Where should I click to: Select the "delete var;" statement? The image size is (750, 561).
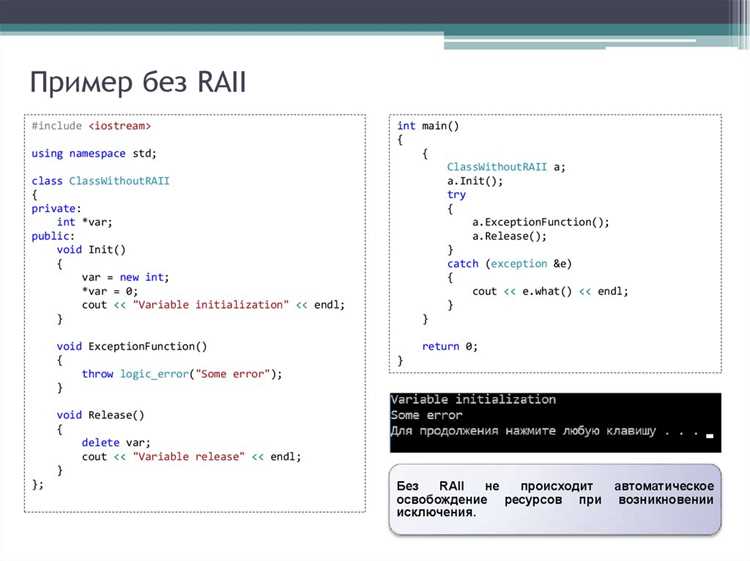116,443
